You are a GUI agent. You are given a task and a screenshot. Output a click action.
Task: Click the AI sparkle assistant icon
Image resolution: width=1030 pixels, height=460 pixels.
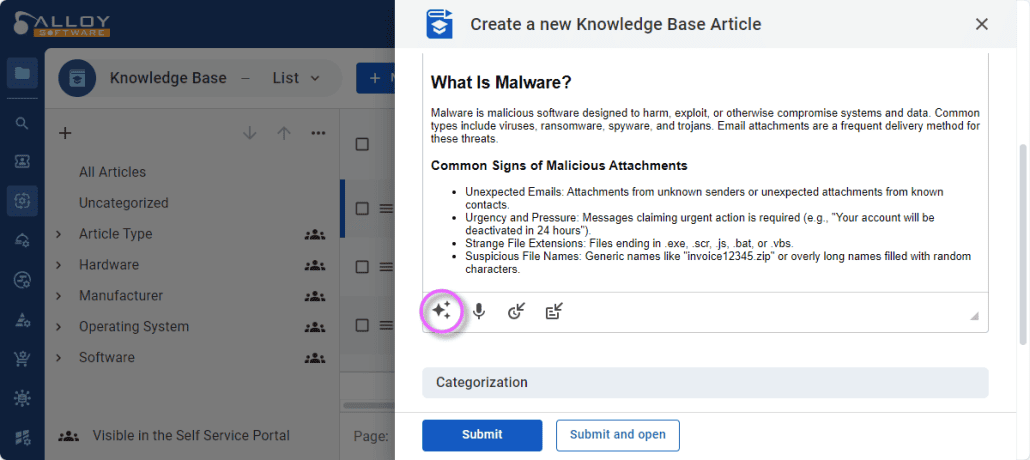[441, 312]
